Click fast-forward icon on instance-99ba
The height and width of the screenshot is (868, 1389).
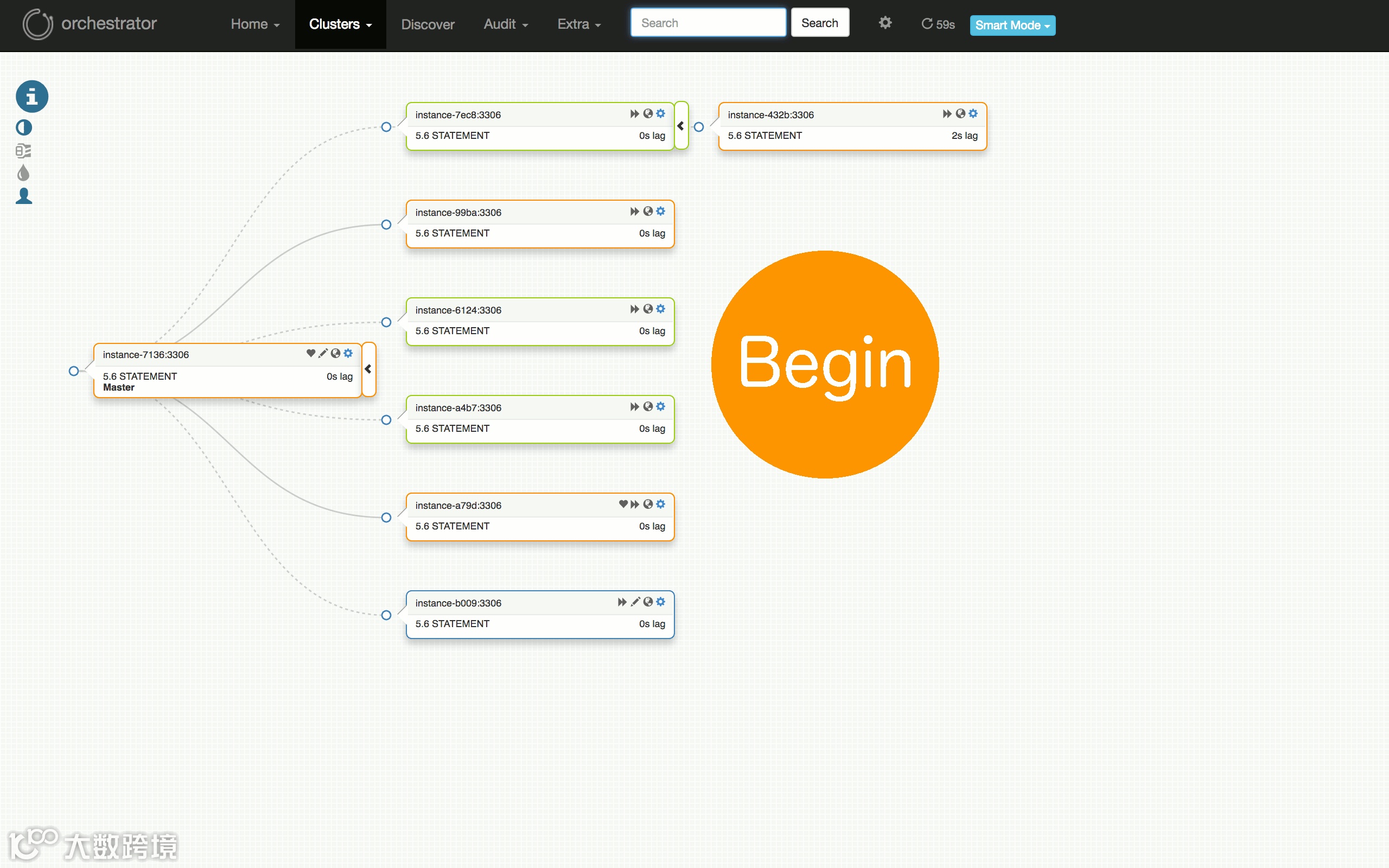point(634,211)
